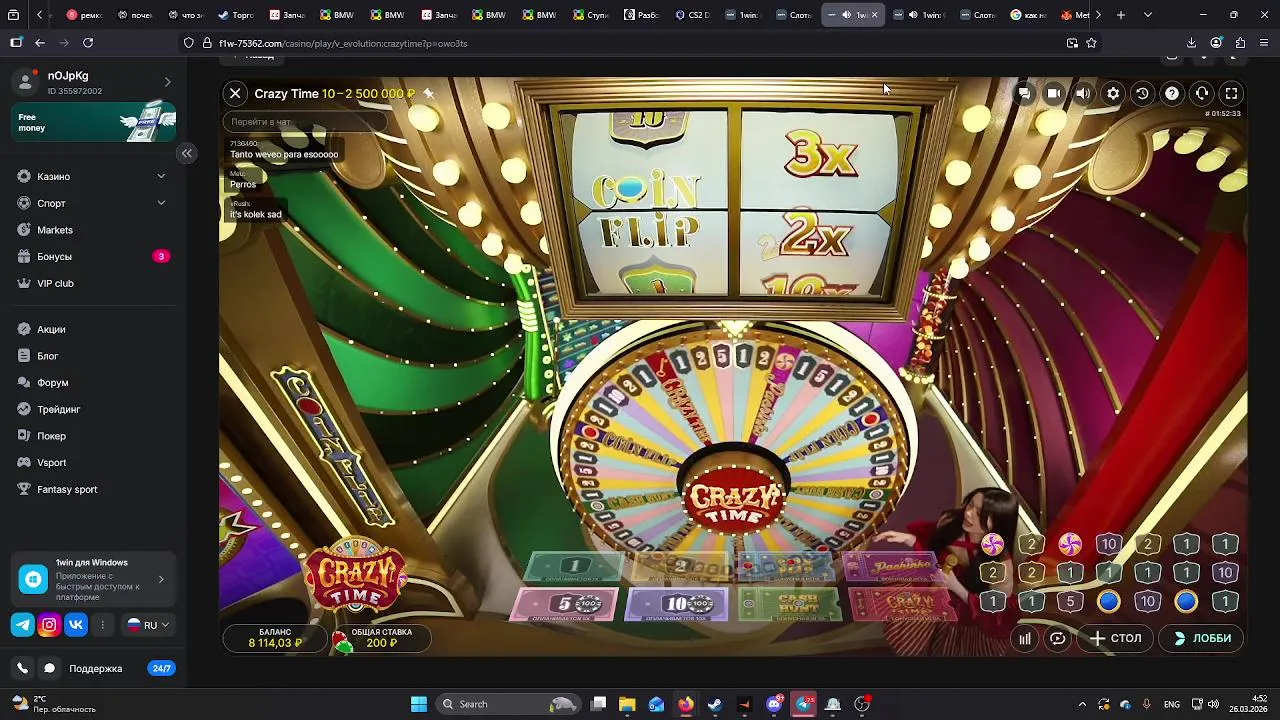The width and height of the screenshot is (1280, 720).
Task: Bookmark this page star icon
Action: click(x=1091, y=43)
